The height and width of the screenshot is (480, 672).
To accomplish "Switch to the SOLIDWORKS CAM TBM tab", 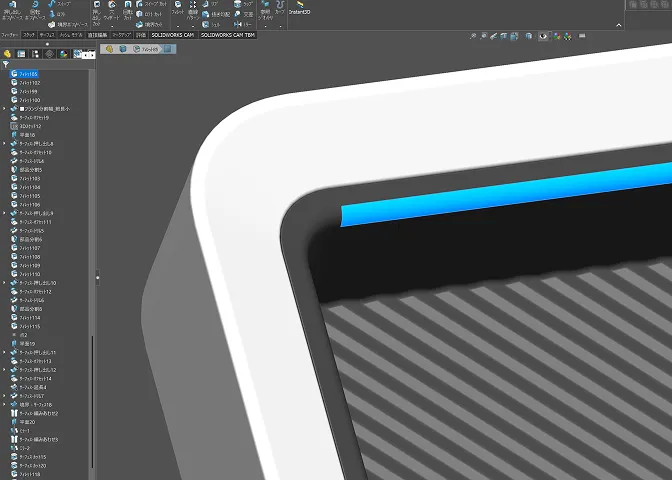I will tap(228, 35).
